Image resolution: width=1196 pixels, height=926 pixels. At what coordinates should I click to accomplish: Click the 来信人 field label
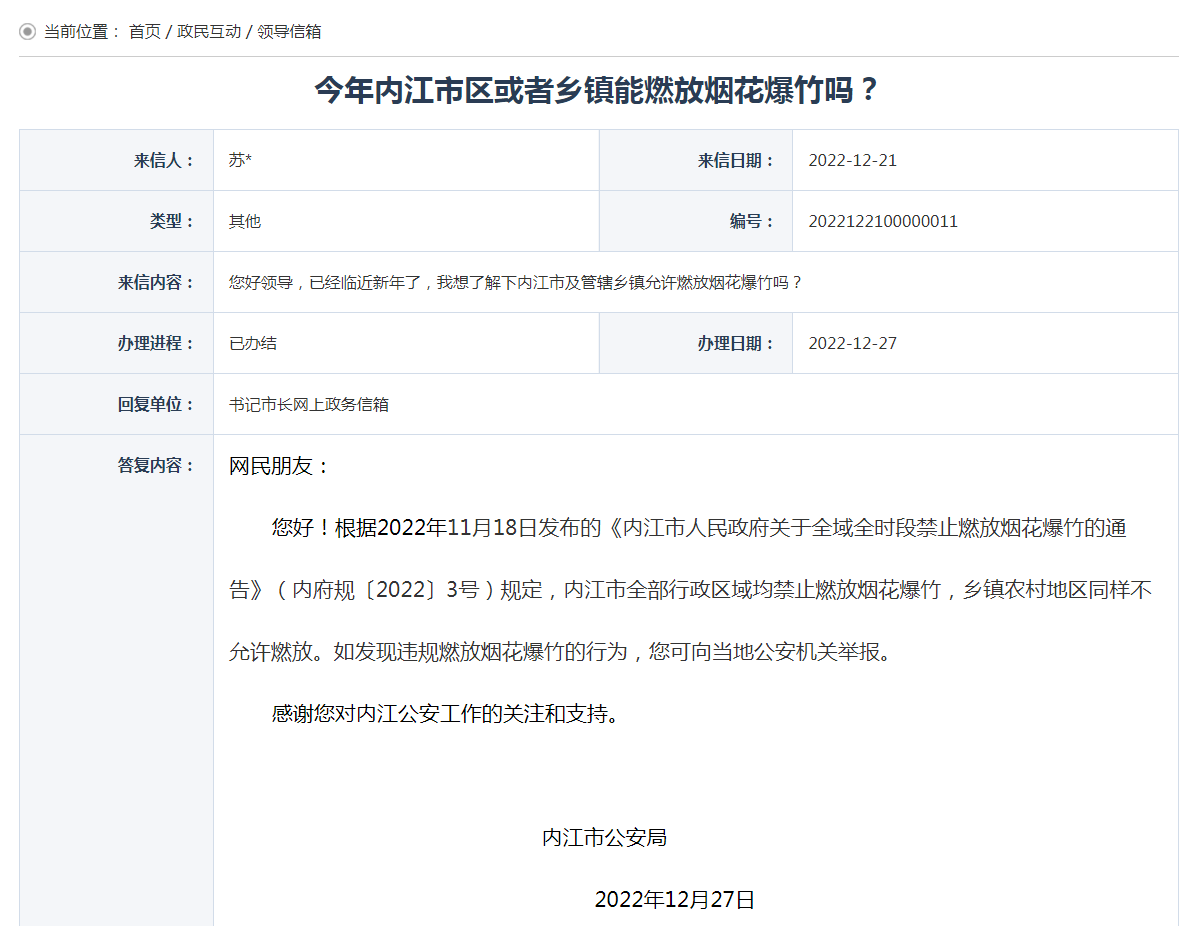tap(164, 160)
